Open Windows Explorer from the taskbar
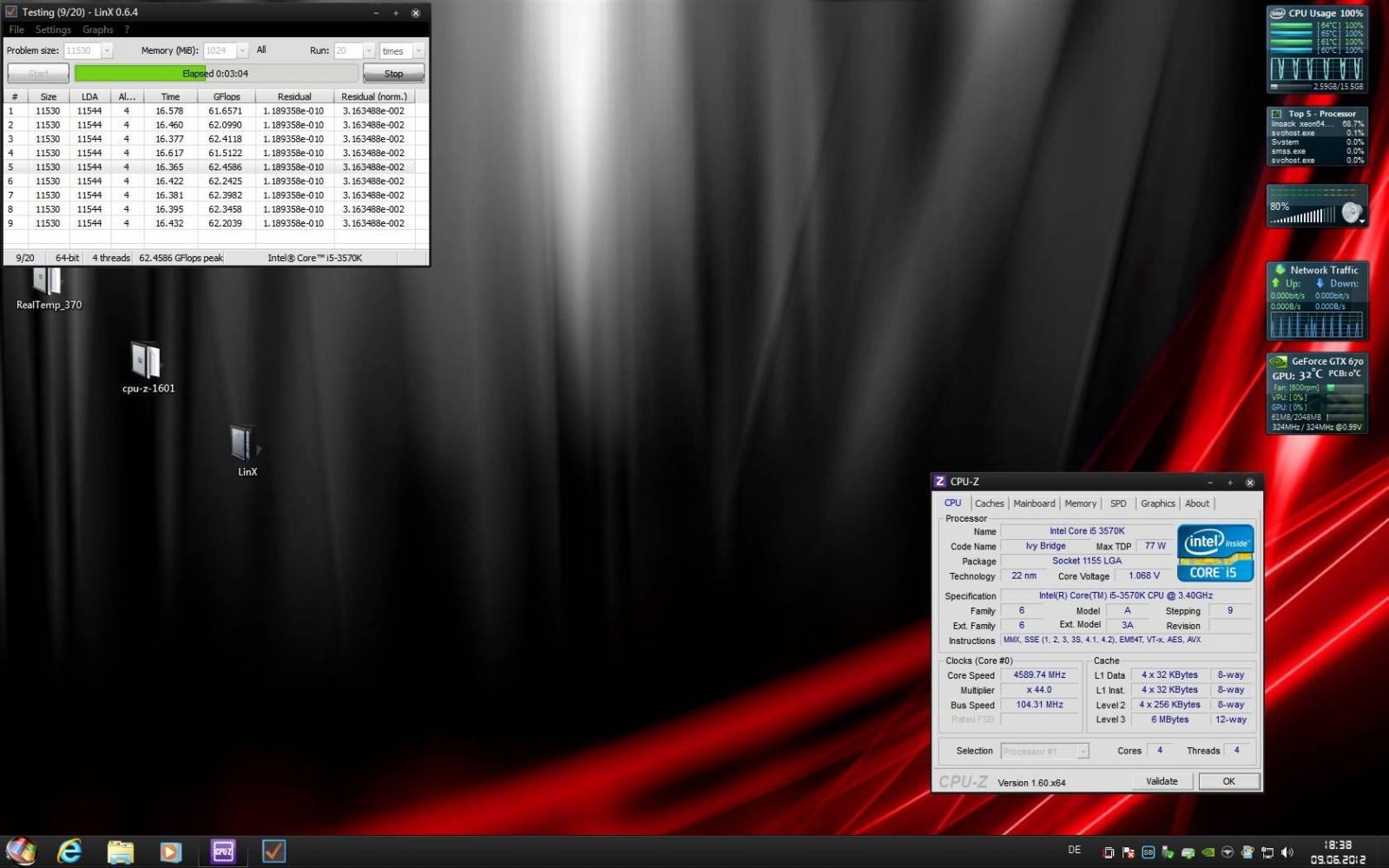The width and height of the screenshot is (1389, 868). coord(120,852)
